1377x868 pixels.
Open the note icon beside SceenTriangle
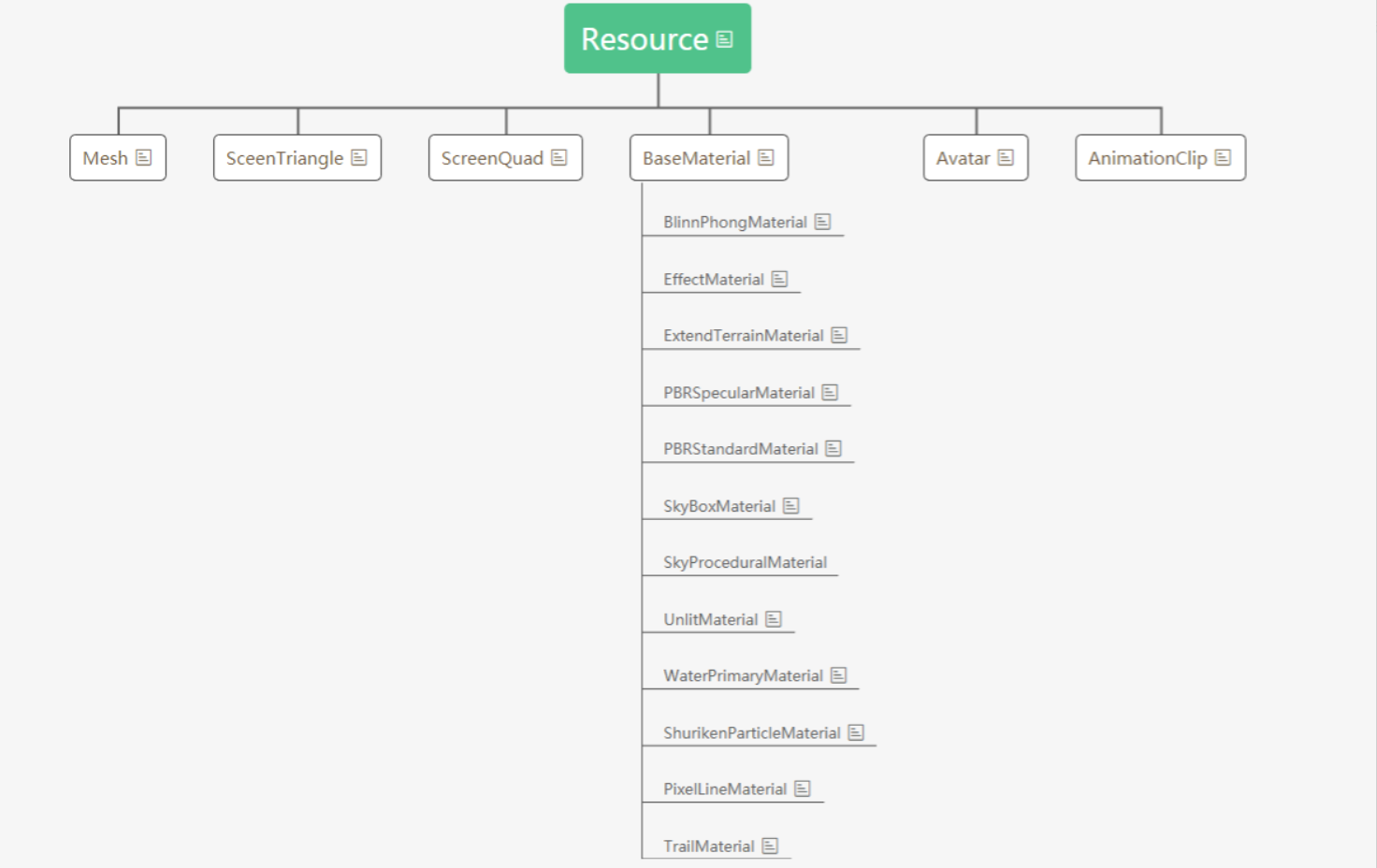click(358, 157)
